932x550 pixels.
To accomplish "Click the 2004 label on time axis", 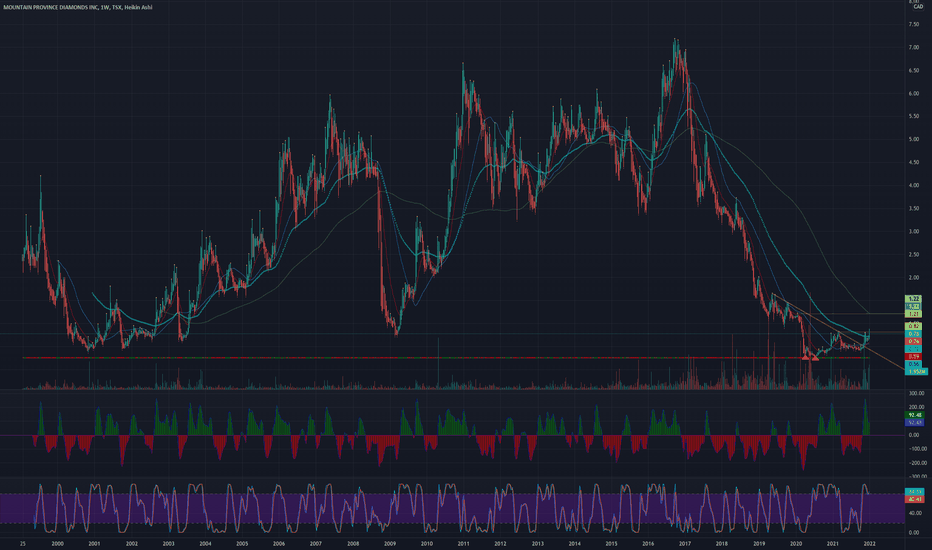I will [x=205, y=543].
